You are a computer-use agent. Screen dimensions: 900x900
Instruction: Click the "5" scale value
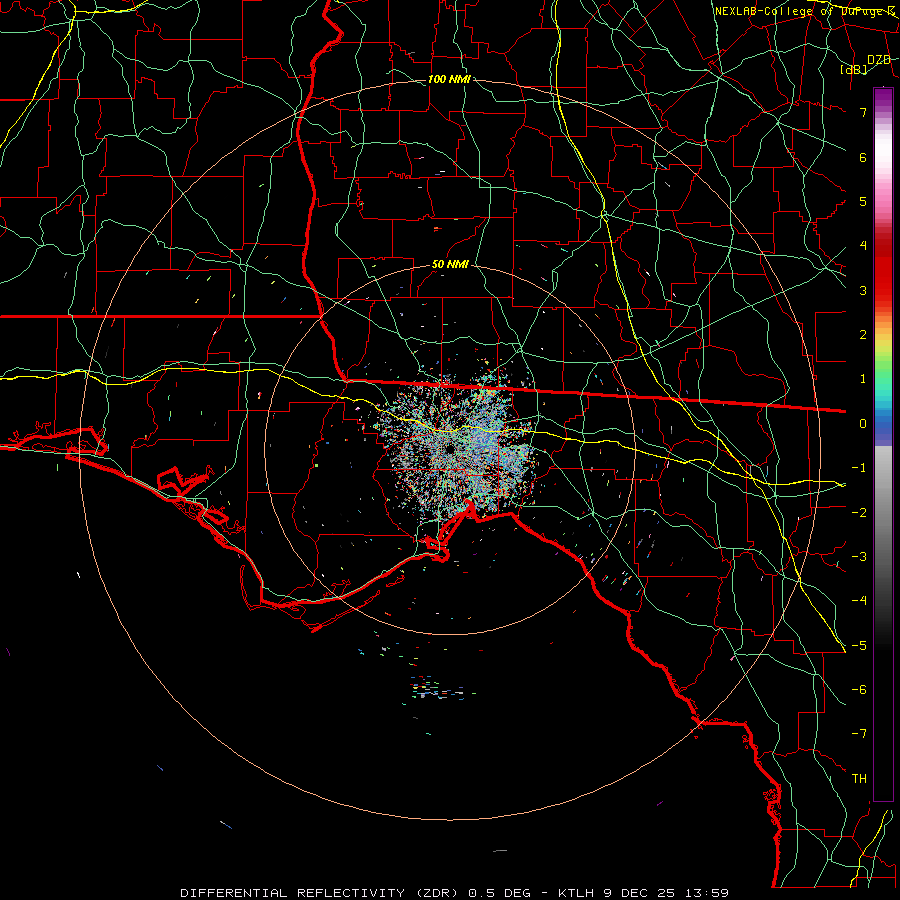point(863,201)
